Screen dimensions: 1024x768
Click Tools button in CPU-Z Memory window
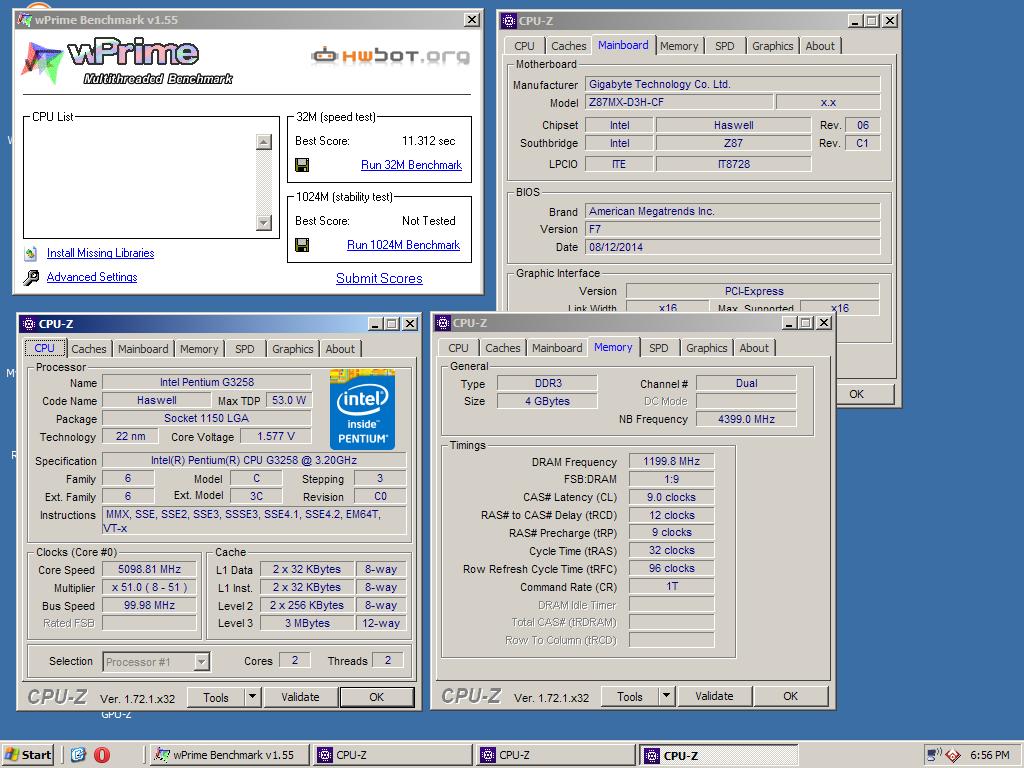[630, 697]
